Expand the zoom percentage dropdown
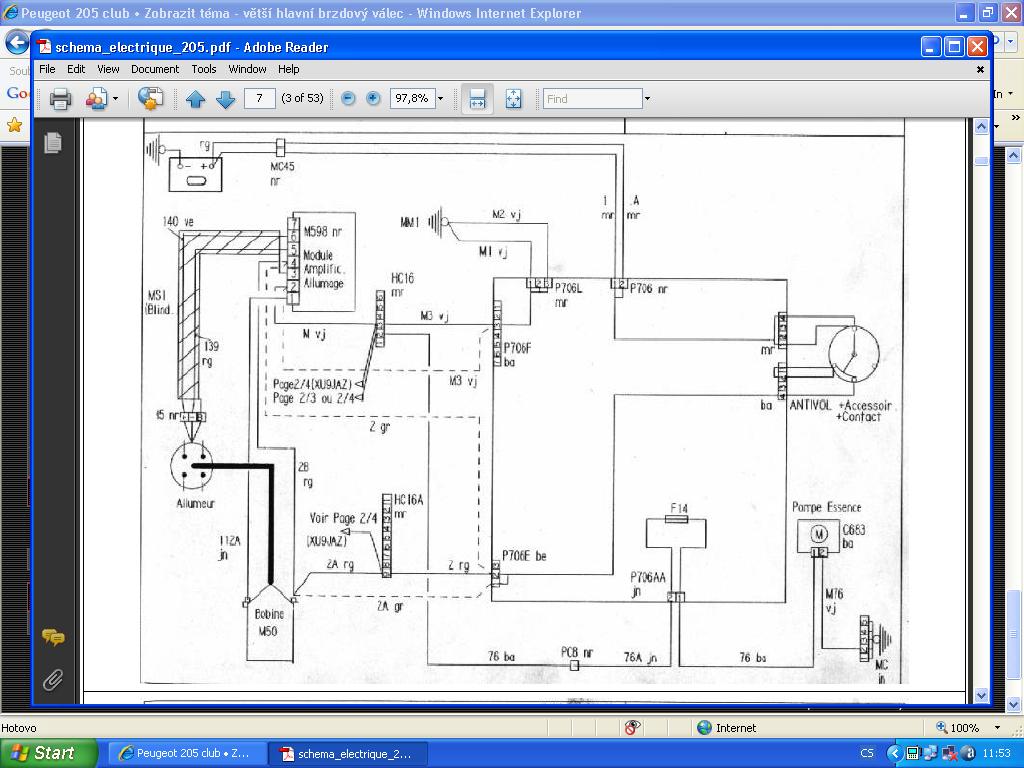 [440, 98]
